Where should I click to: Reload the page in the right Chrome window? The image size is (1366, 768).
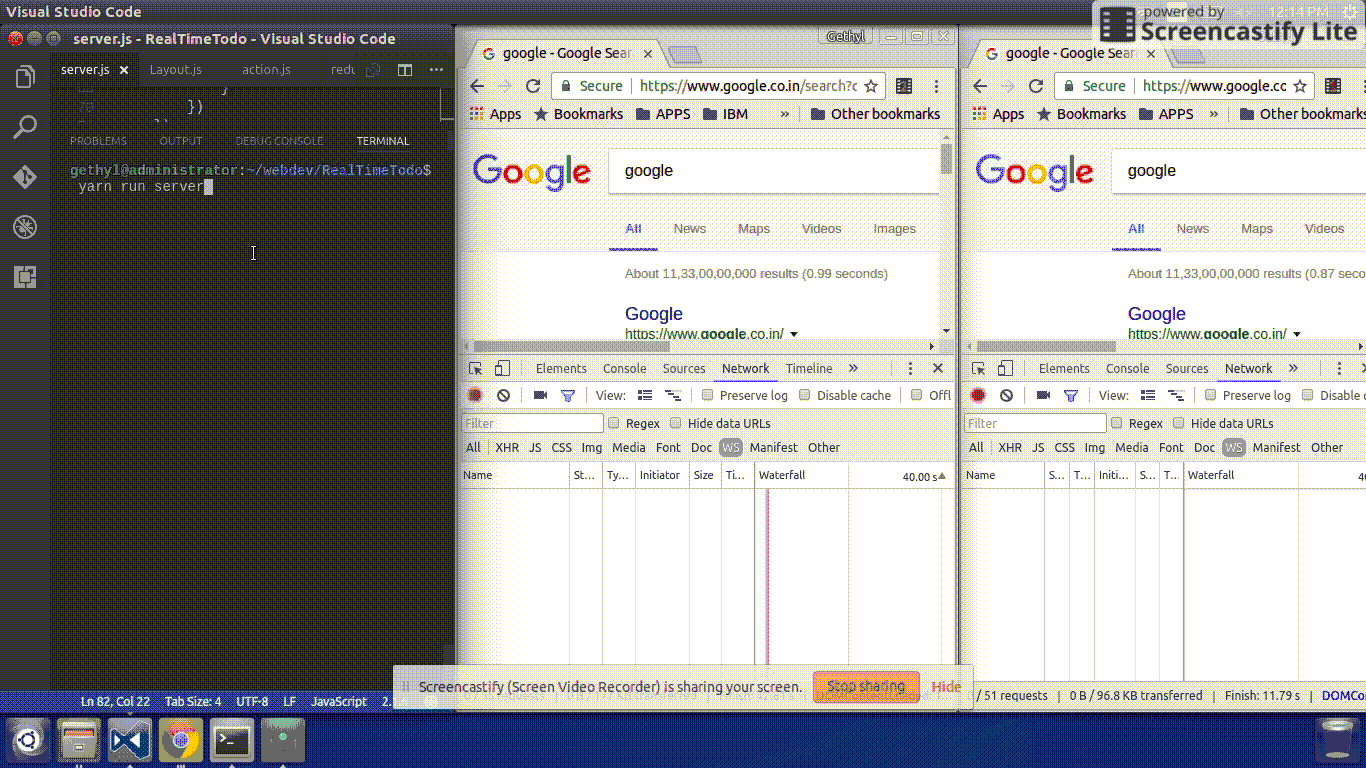tap(1036, 86)
